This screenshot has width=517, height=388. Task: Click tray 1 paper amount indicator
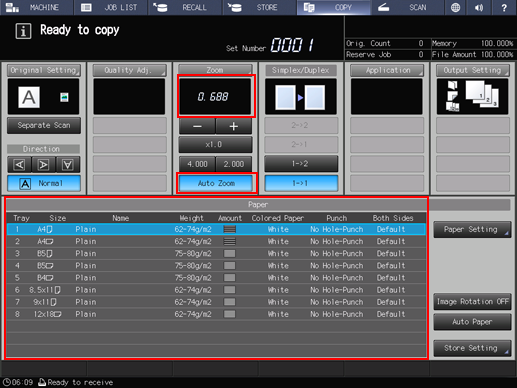coord(230,229)
